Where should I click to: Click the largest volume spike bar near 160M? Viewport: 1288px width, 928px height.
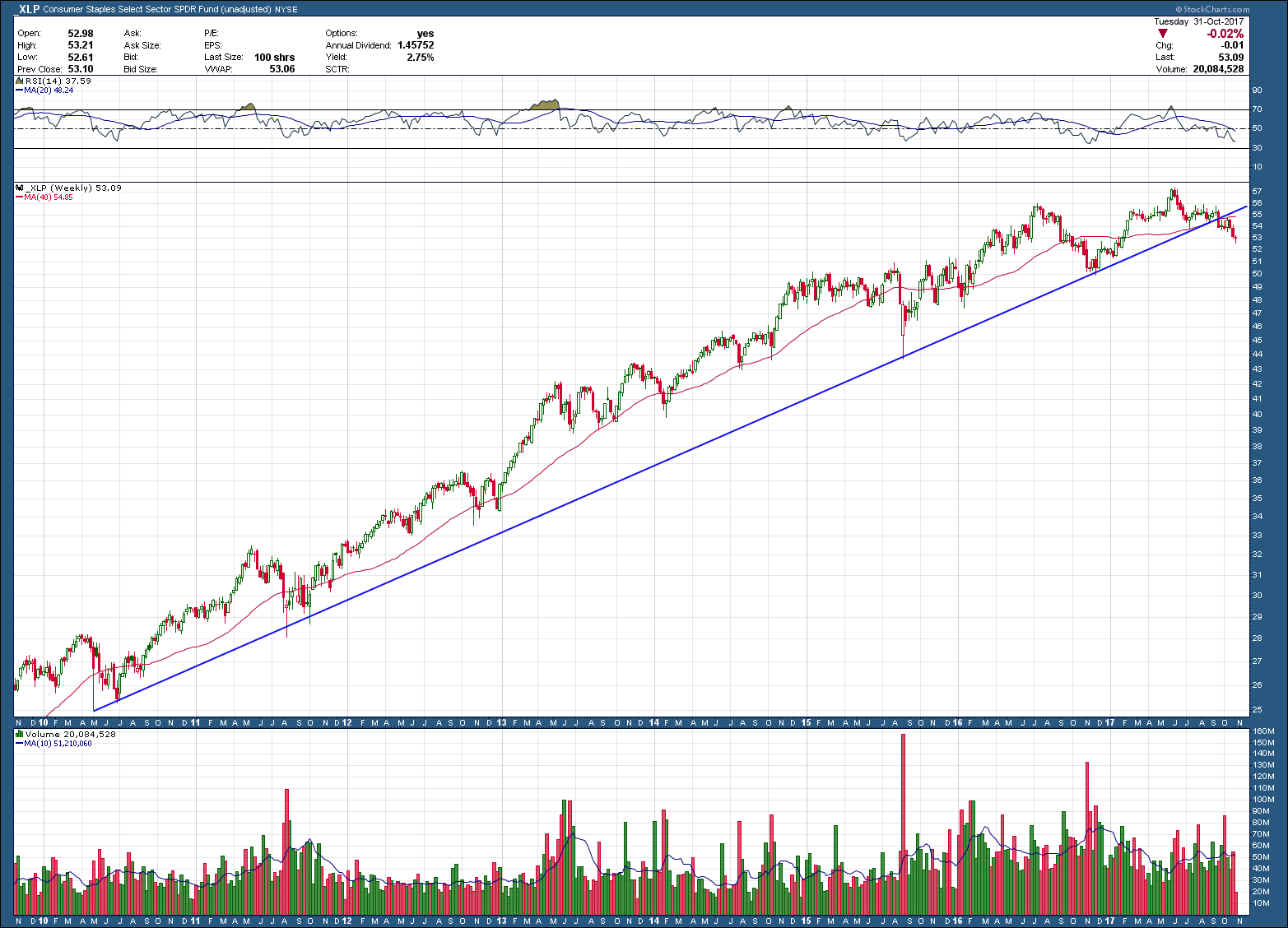(903, 824)
